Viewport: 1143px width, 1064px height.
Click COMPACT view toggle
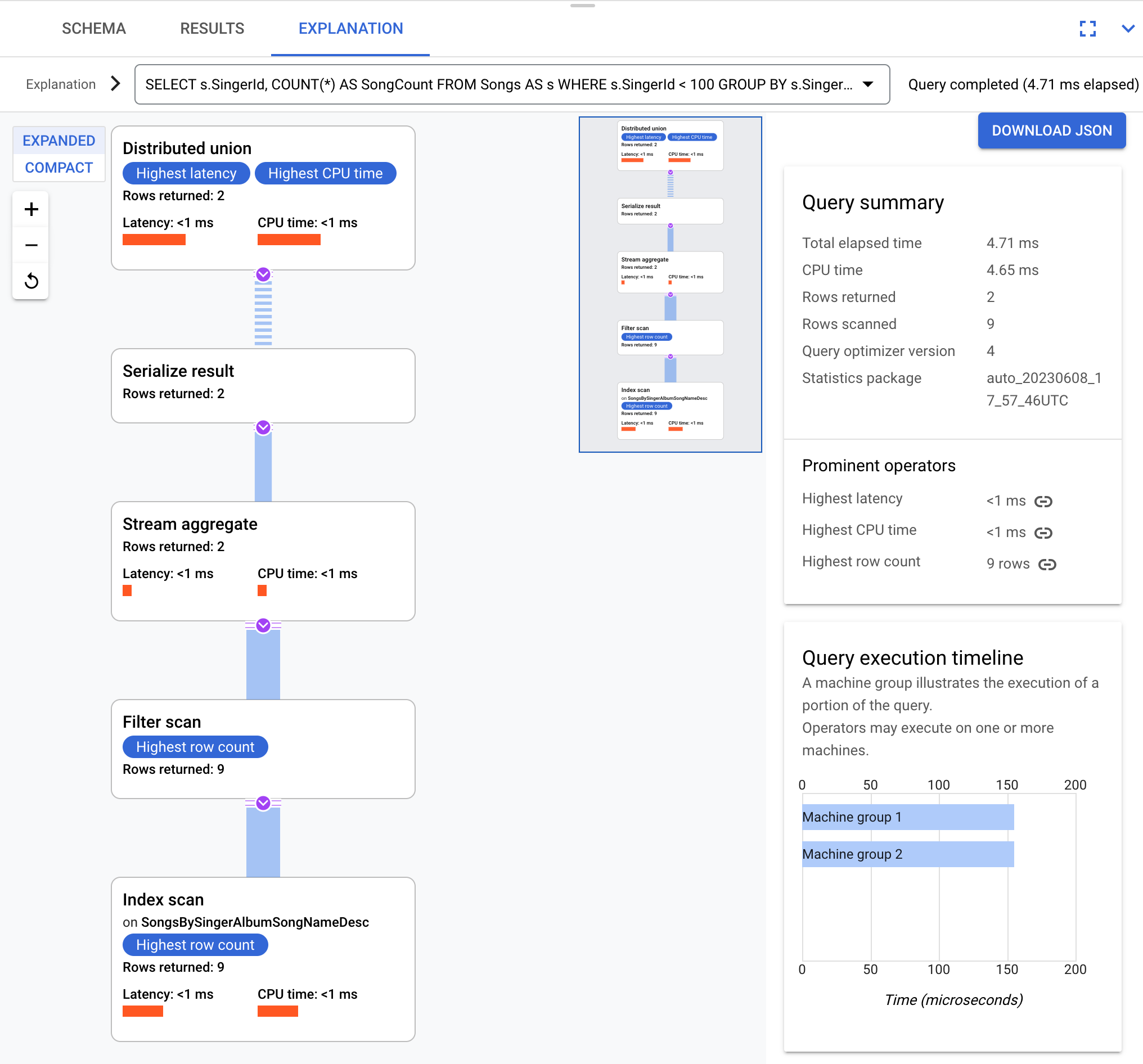pos(58,167)
